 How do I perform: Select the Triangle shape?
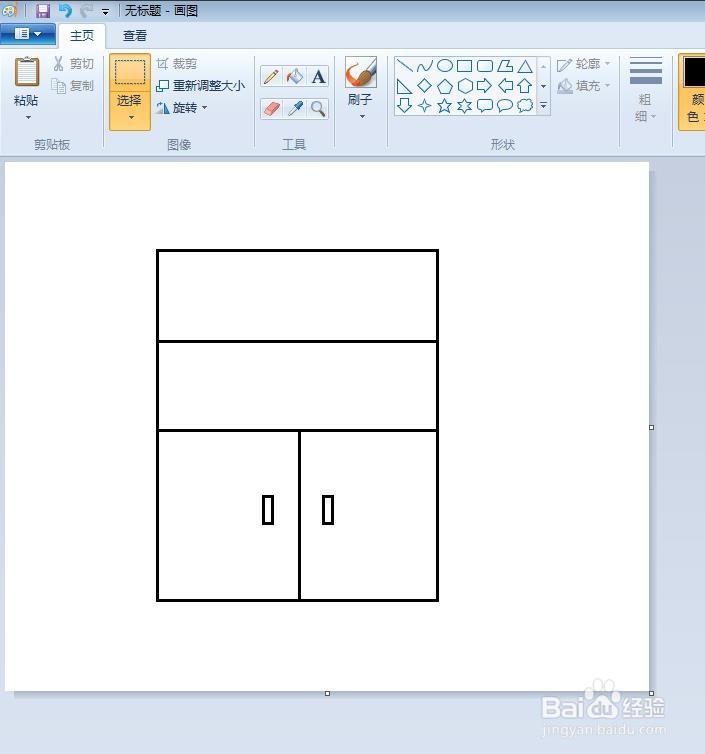(x=525, y=66)
